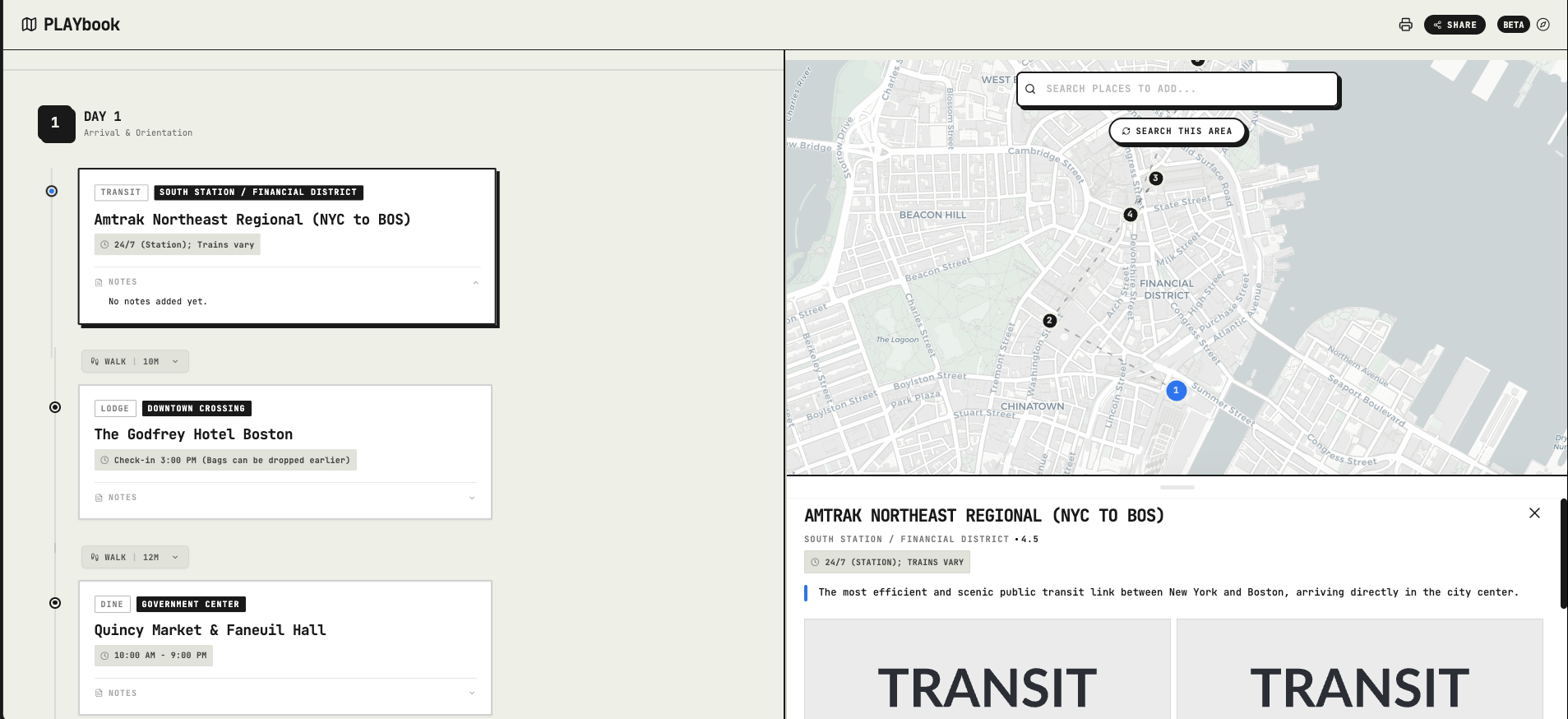Click the footsteps icon in Walk 12M
Viewport: 1568px width, 719px height.
[x=95, y=557]
